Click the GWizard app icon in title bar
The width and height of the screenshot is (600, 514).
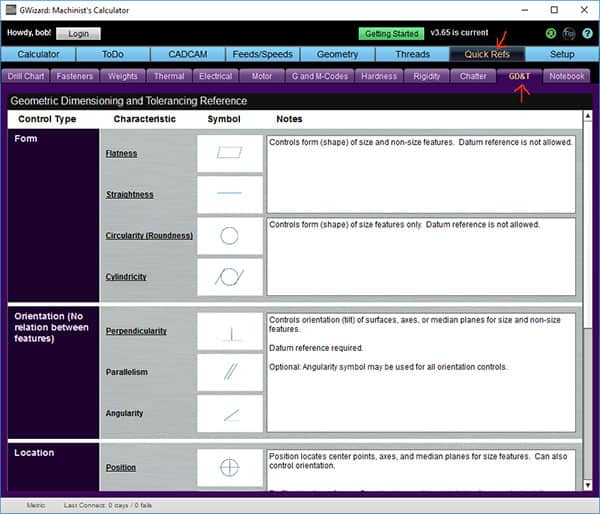click(x=11, y=10)
